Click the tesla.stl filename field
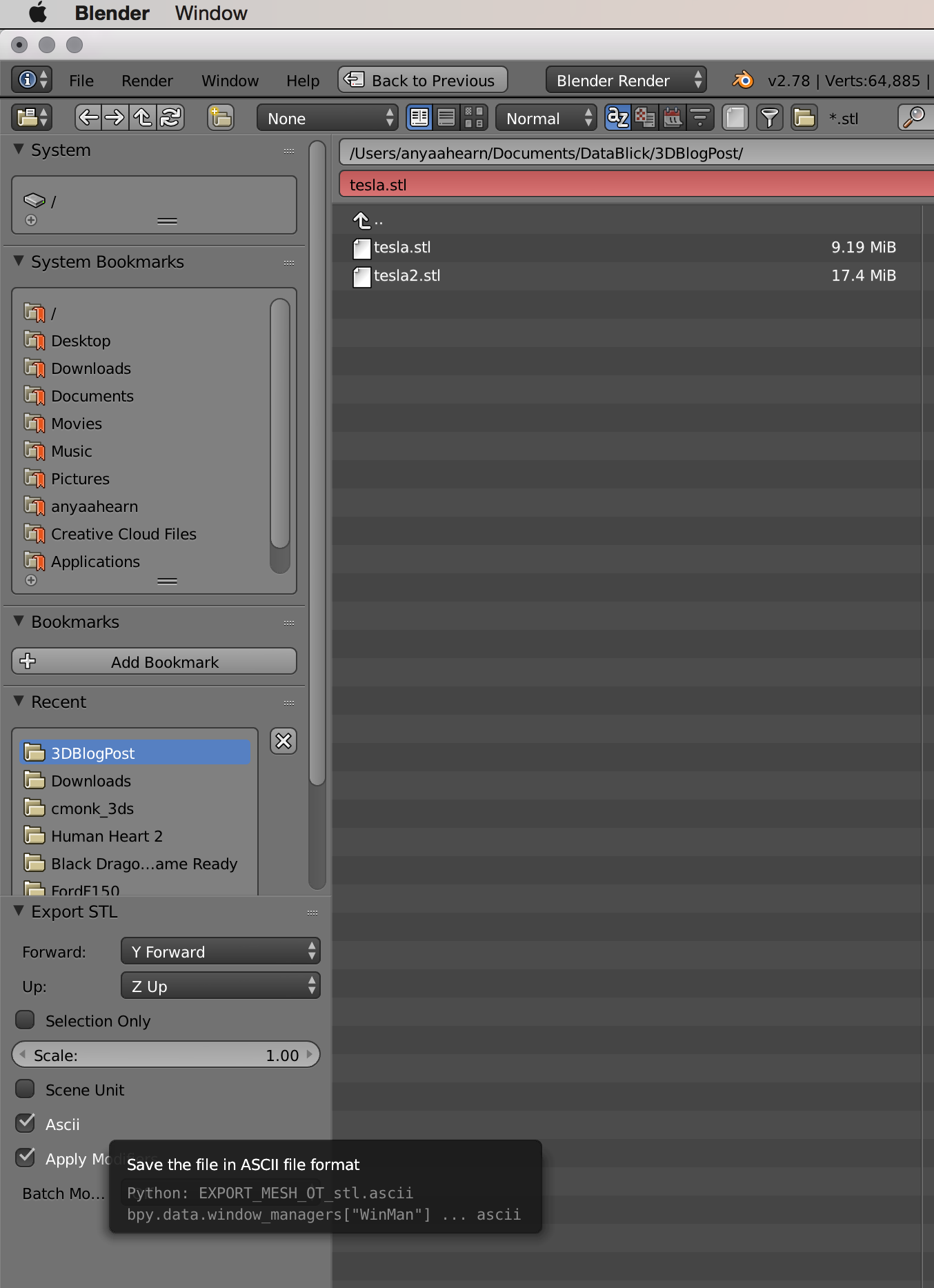This screenshot has width=934, height=1288. click(x=636, y=184)
